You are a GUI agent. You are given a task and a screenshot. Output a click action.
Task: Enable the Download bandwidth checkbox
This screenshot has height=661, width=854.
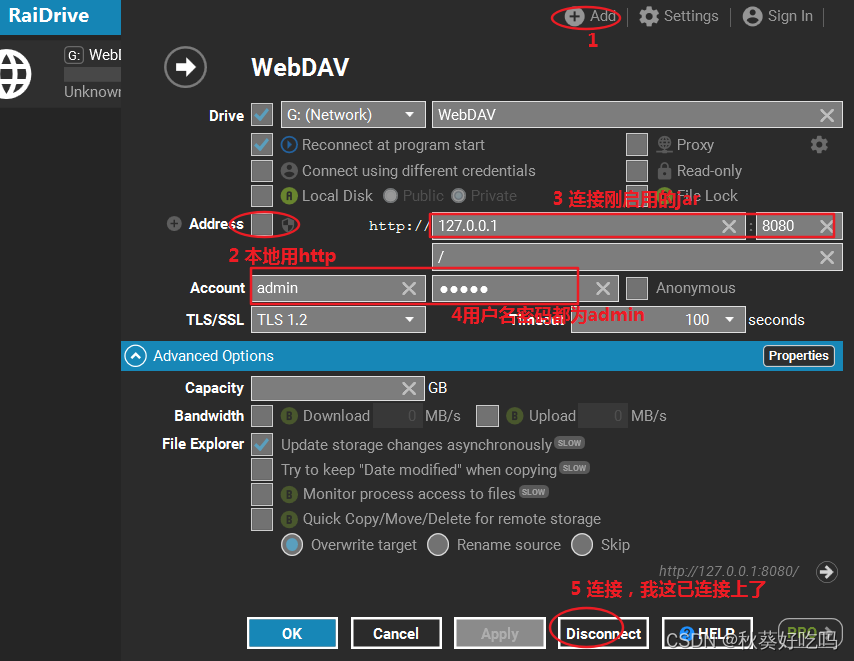[262, 416]
